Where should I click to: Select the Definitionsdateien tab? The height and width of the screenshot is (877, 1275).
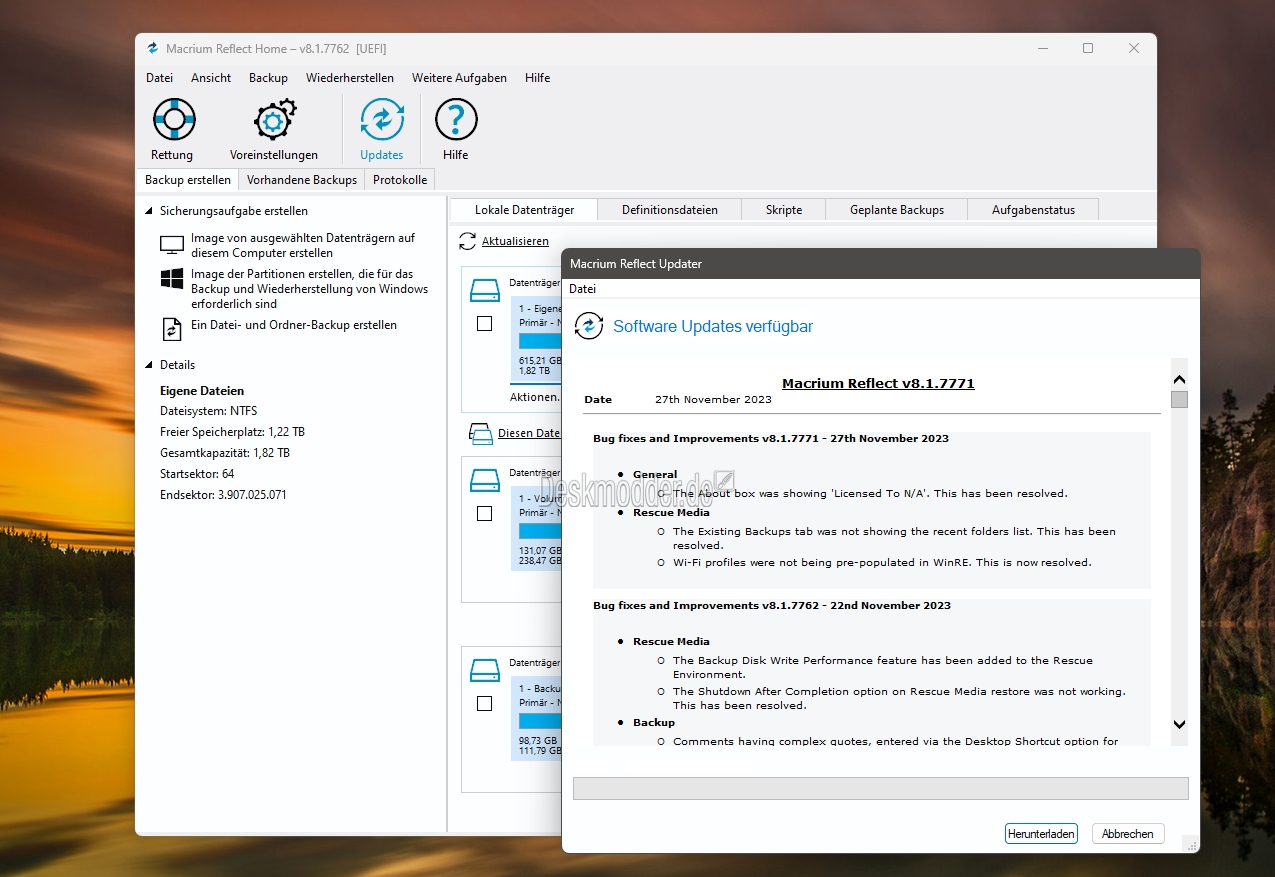pos(670,210)
